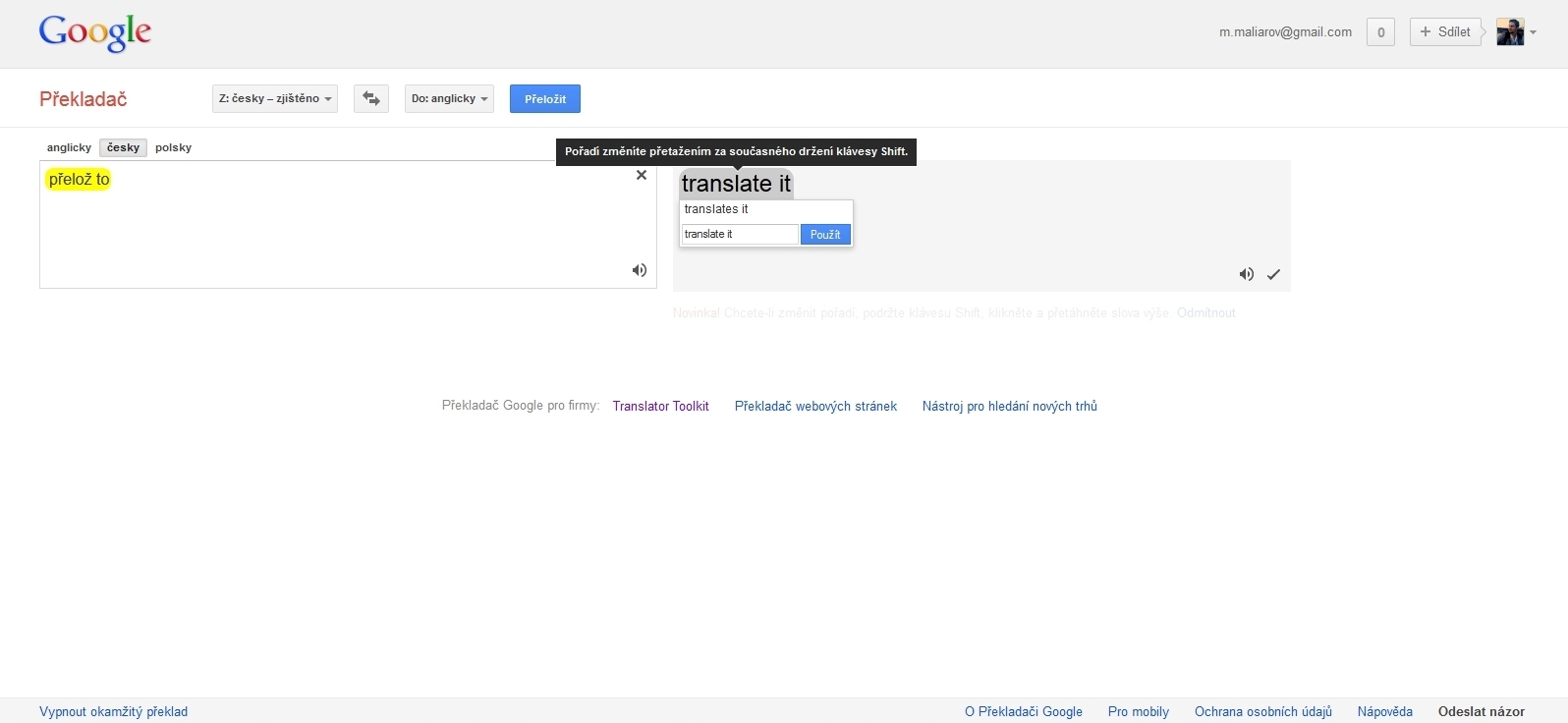
Task: Swap source and target languages
Action: [x=371, y=98]
